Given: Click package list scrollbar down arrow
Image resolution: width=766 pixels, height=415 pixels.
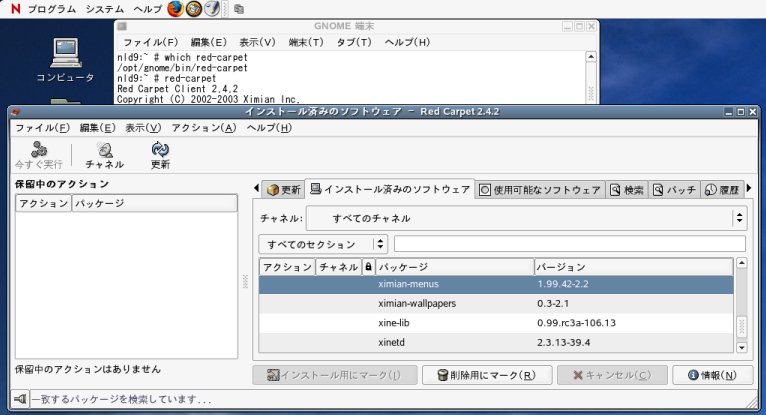Looking at the screenshot, I should point(742,348).
